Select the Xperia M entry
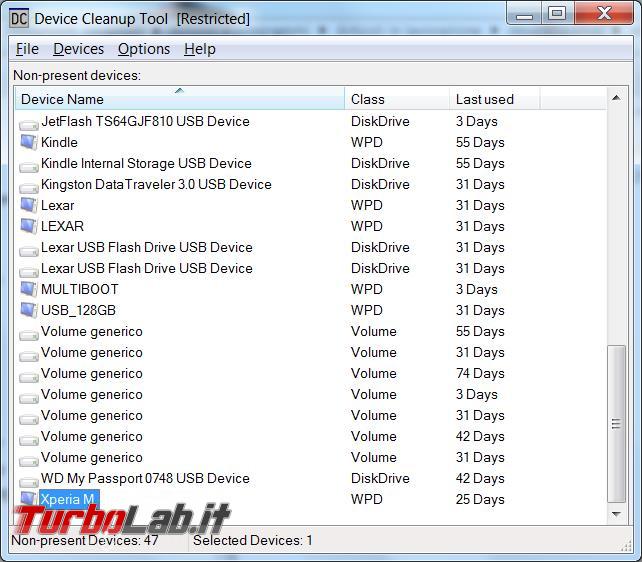Image resolution: width=642 pixels, height=562 pixels. click(68, 499)
